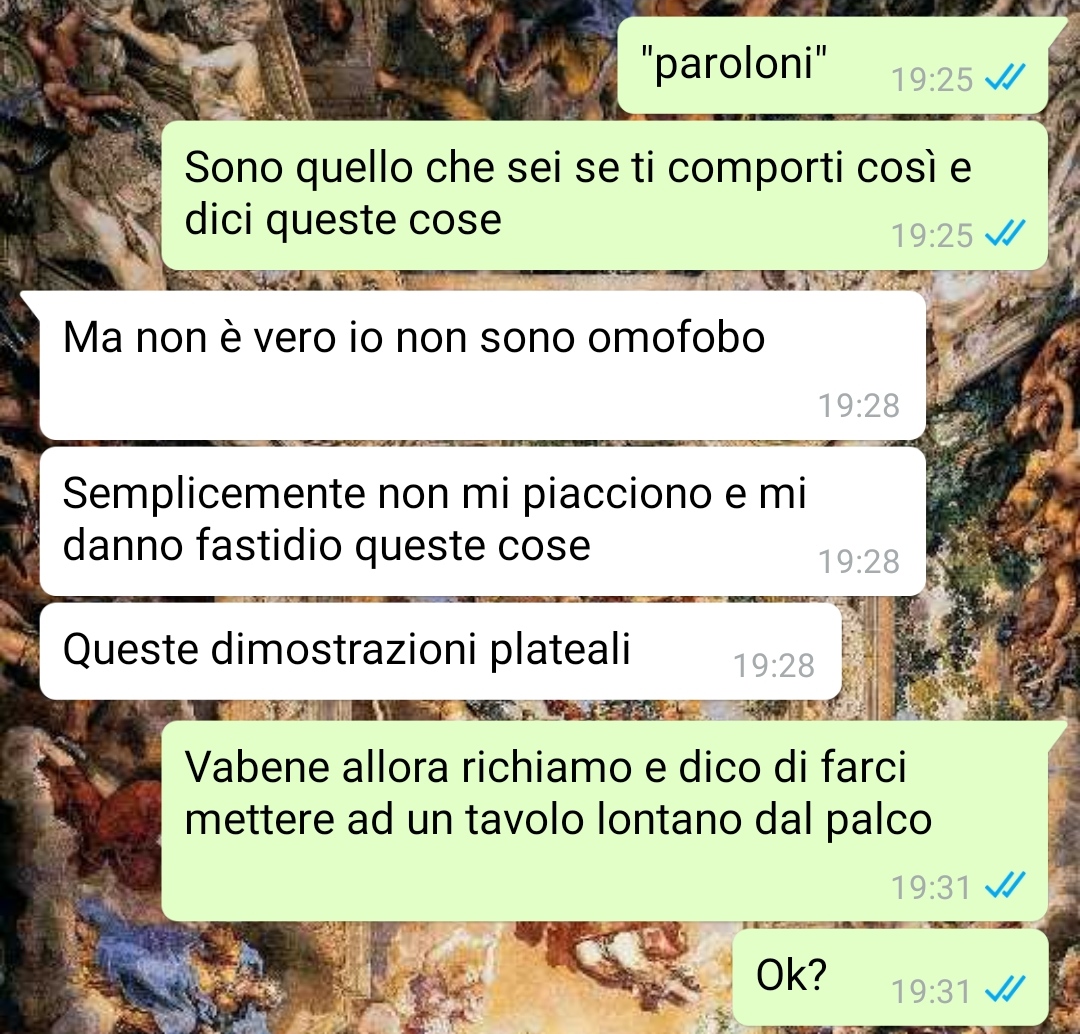Screen dimensions: 1080x1034
Task: Click blue read ticks on "paroloni" message
Action: pos(1006,77)
